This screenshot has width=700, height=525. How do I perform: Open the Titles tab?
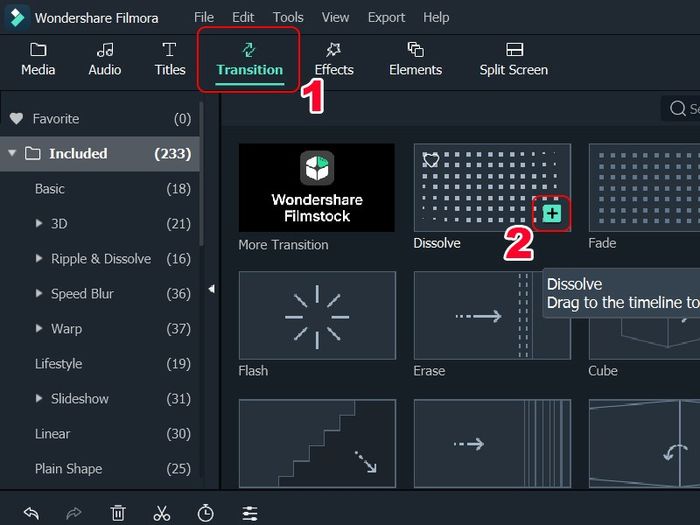point(170,59)
